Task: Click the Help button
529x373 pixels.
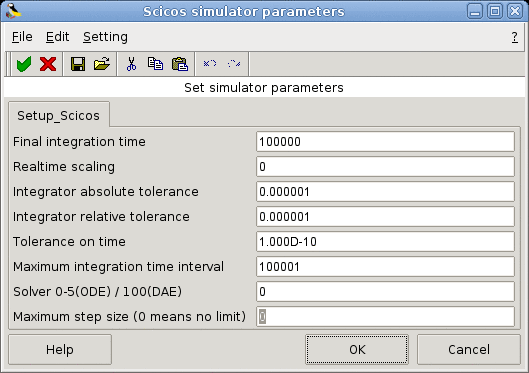Action: coord(60,349)
